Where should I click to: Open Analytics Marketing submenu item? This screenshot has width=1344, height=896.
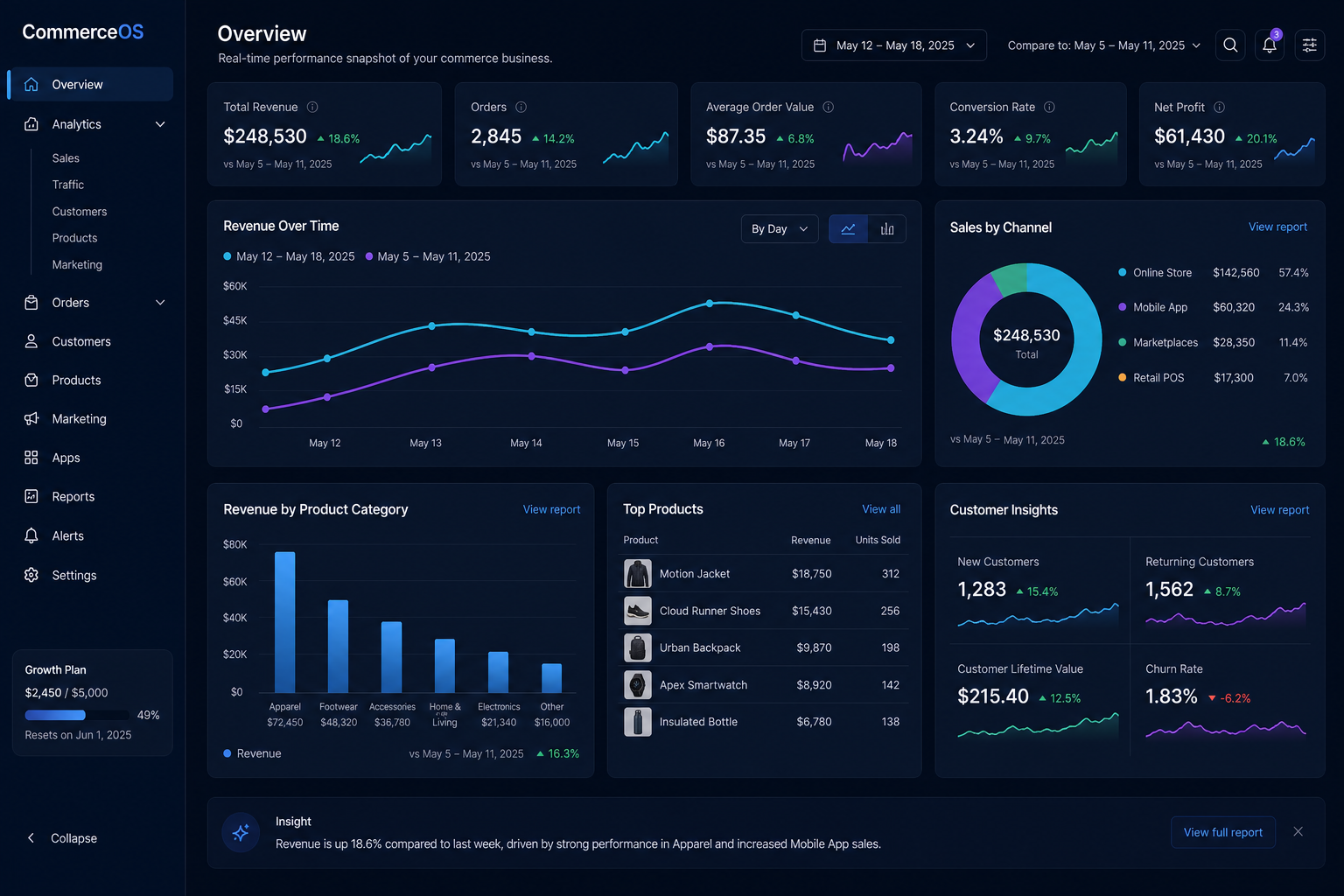77,264
